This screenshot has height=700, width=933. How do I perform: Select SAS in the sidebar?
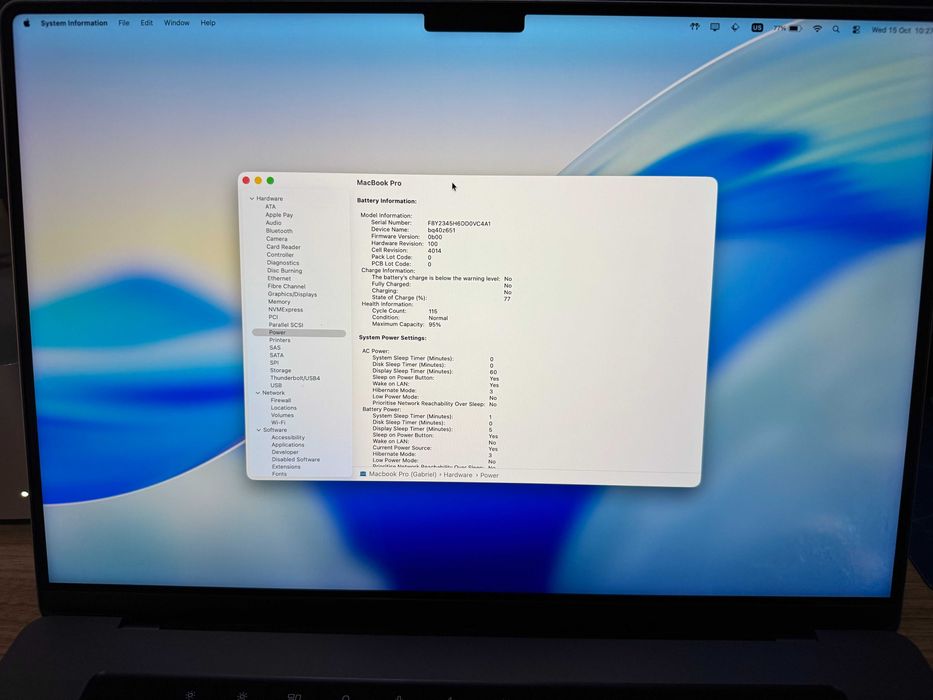click(275, 348)
